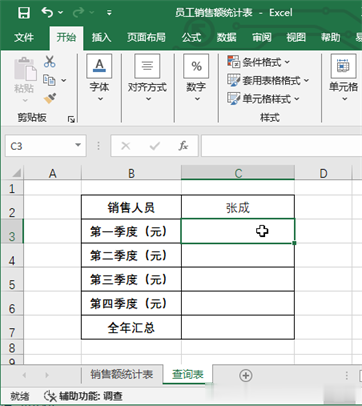This screenshot has height=406, width=362.
Task: Click the Undo arrow icon
Action: [x=47, y=13]
